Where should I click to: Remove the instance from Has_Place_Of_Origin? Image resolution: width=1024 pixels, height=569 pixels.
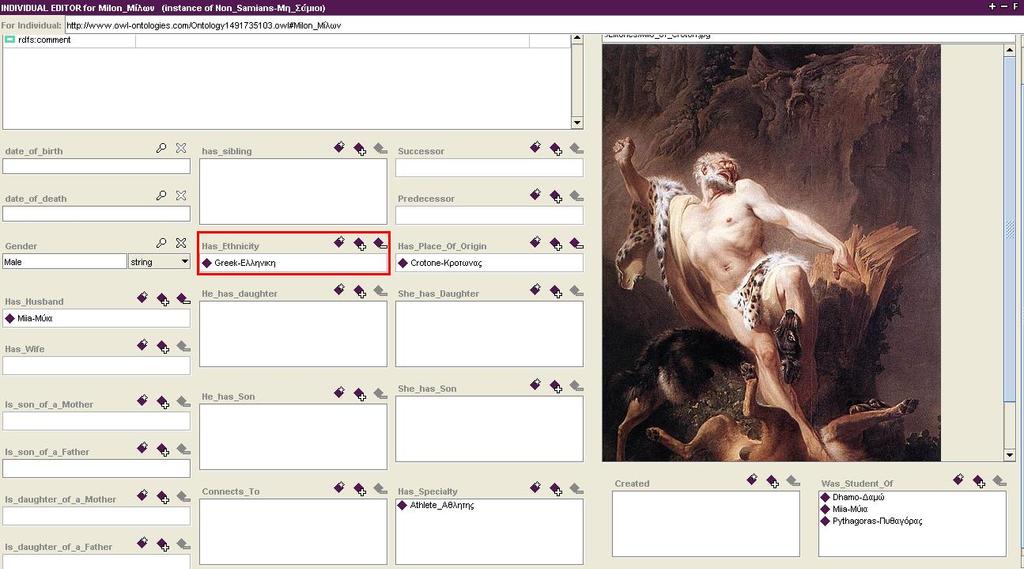577,244
